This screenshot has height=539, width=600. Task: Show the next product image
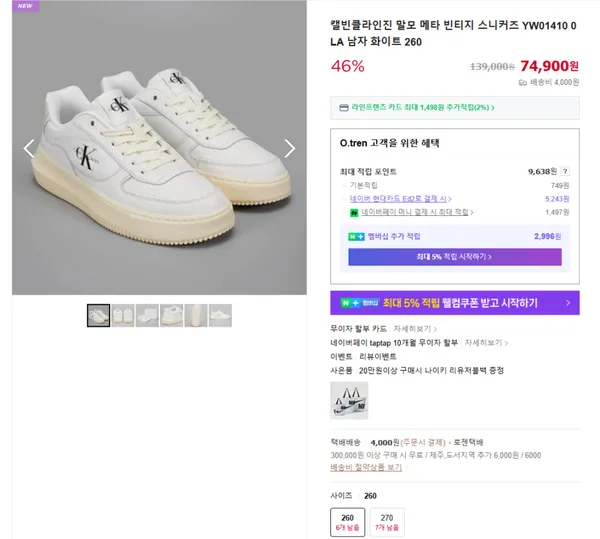(x=289, y=148)
